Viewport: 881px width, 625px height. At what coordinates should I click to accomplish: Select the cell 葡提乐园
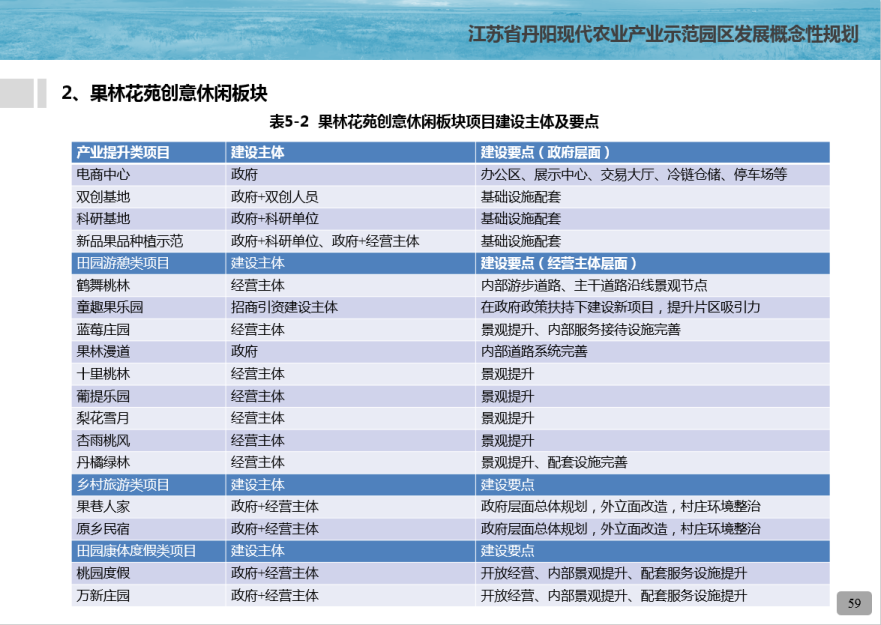coord(148,396)
